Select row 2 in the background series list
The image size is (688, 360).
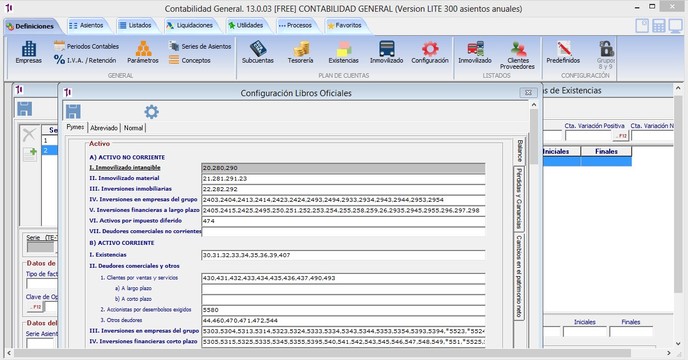point(50,151)
